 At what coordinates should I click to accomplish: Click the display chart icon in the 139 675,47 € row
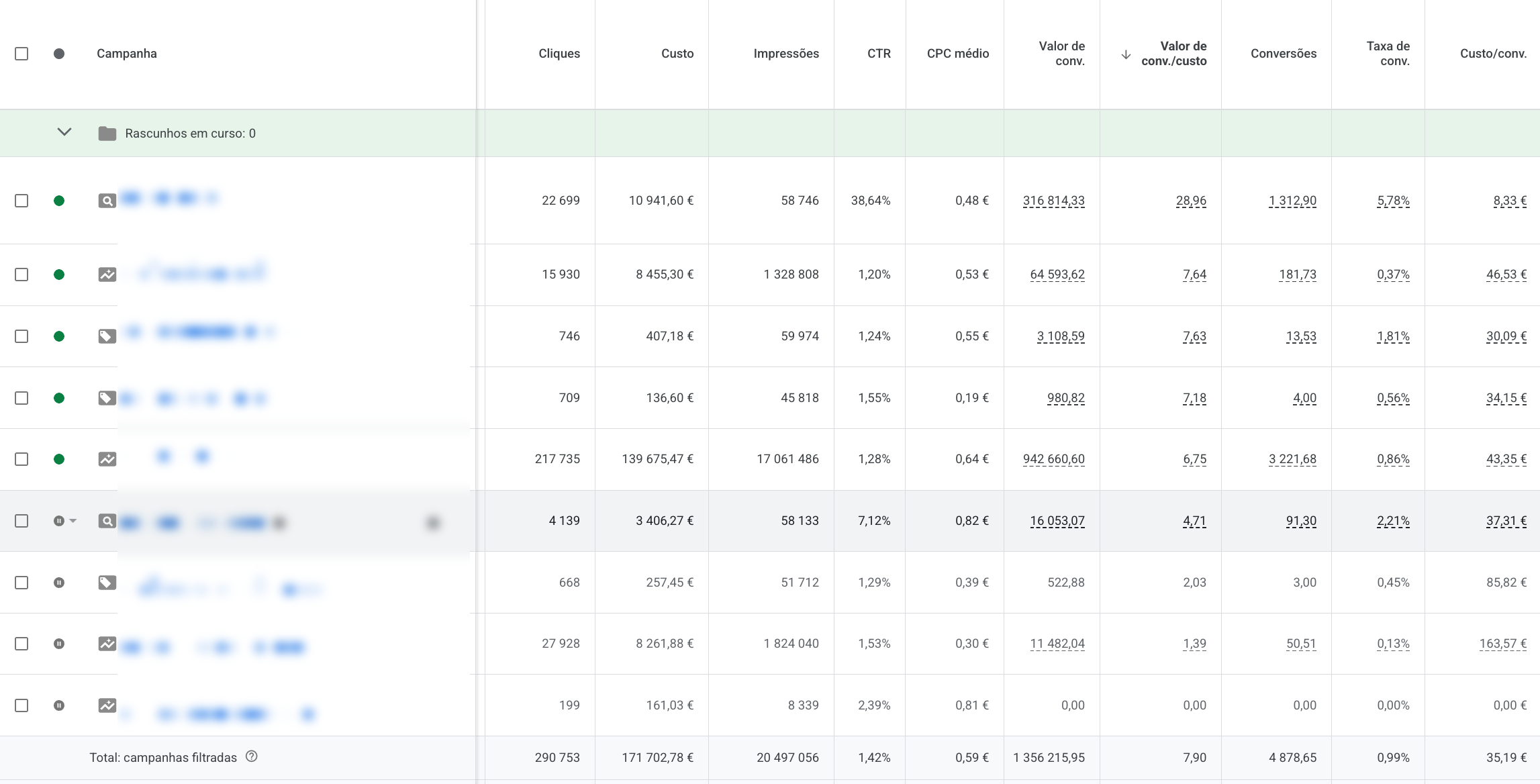[x=107, y=459]
